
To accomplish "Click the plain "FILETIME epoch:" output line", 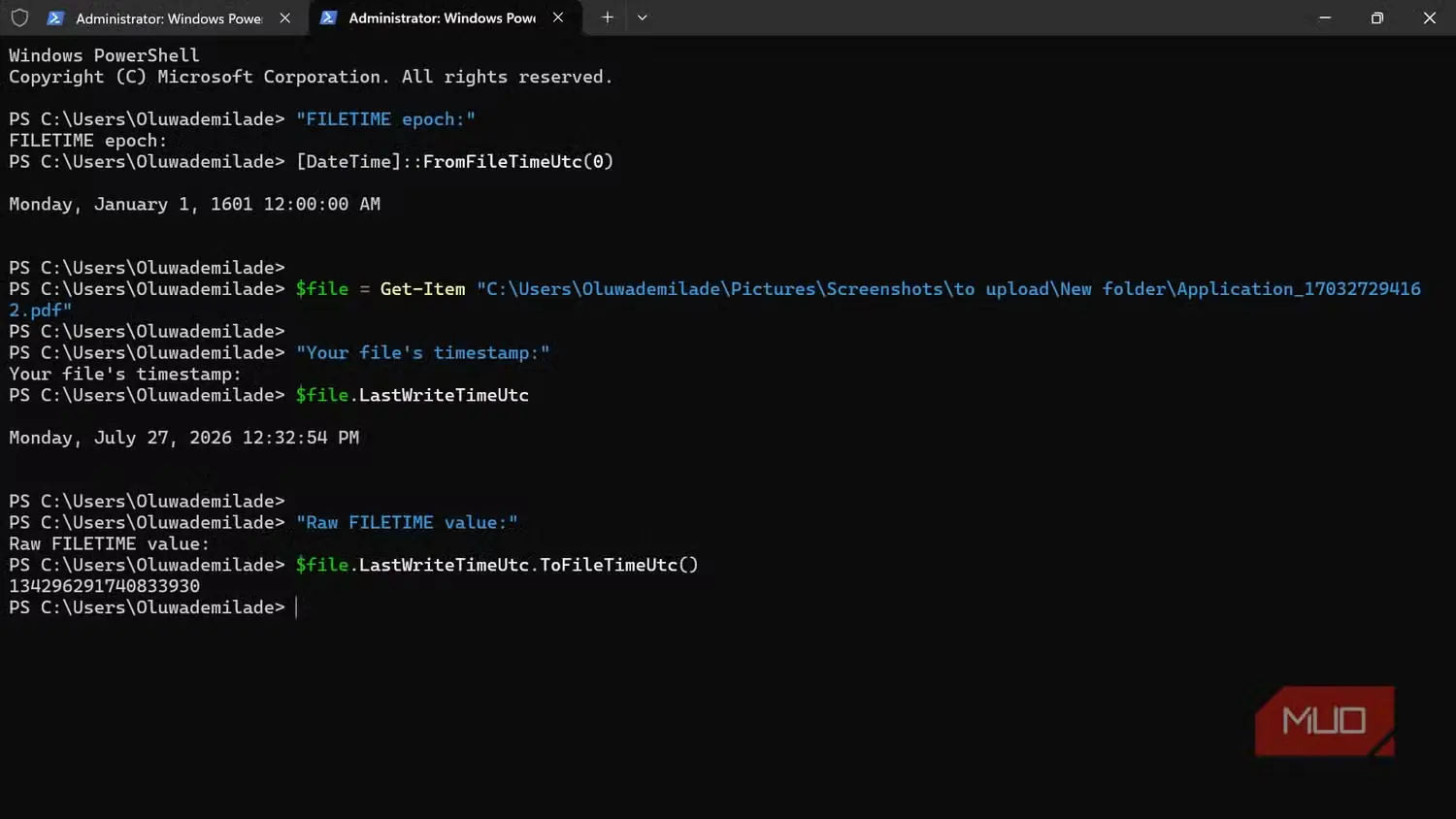I will coord(87,141).
